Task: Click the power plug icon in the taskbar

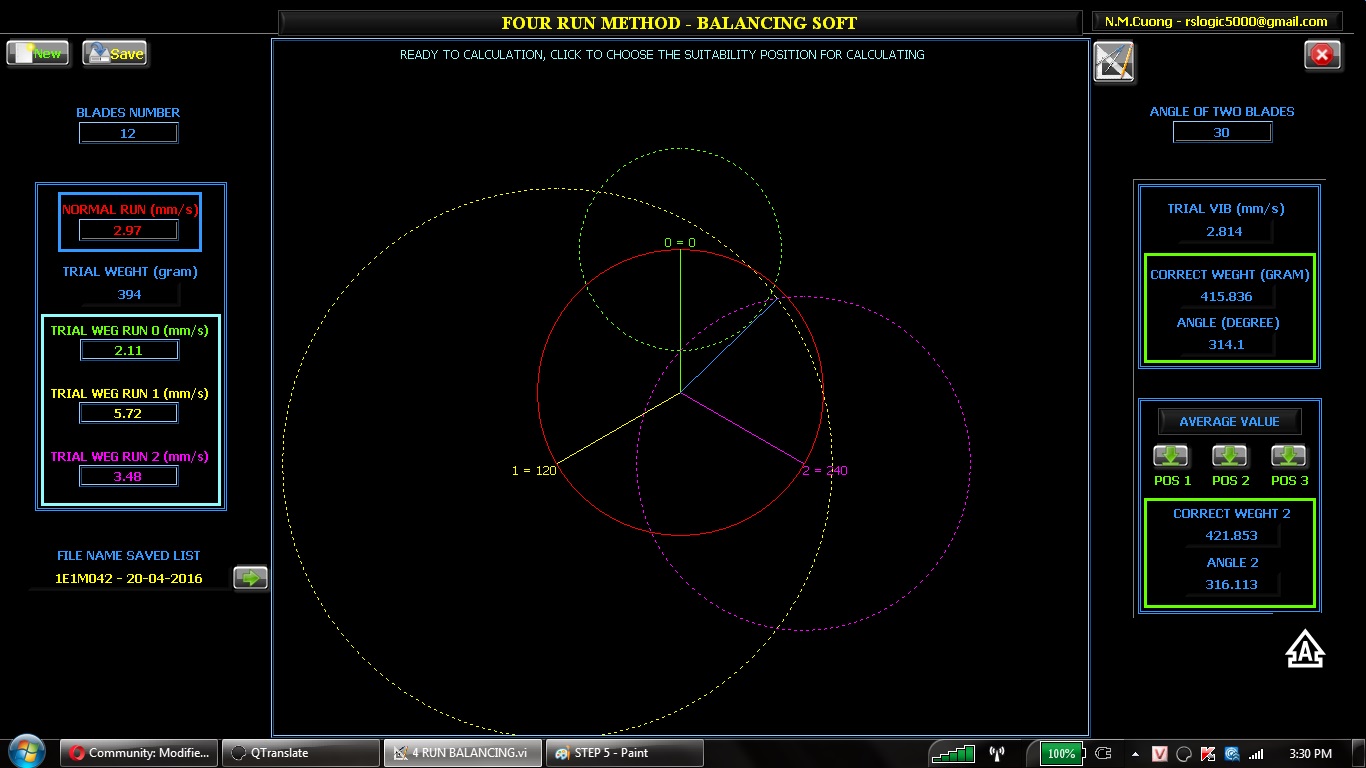Action: 1103,753
